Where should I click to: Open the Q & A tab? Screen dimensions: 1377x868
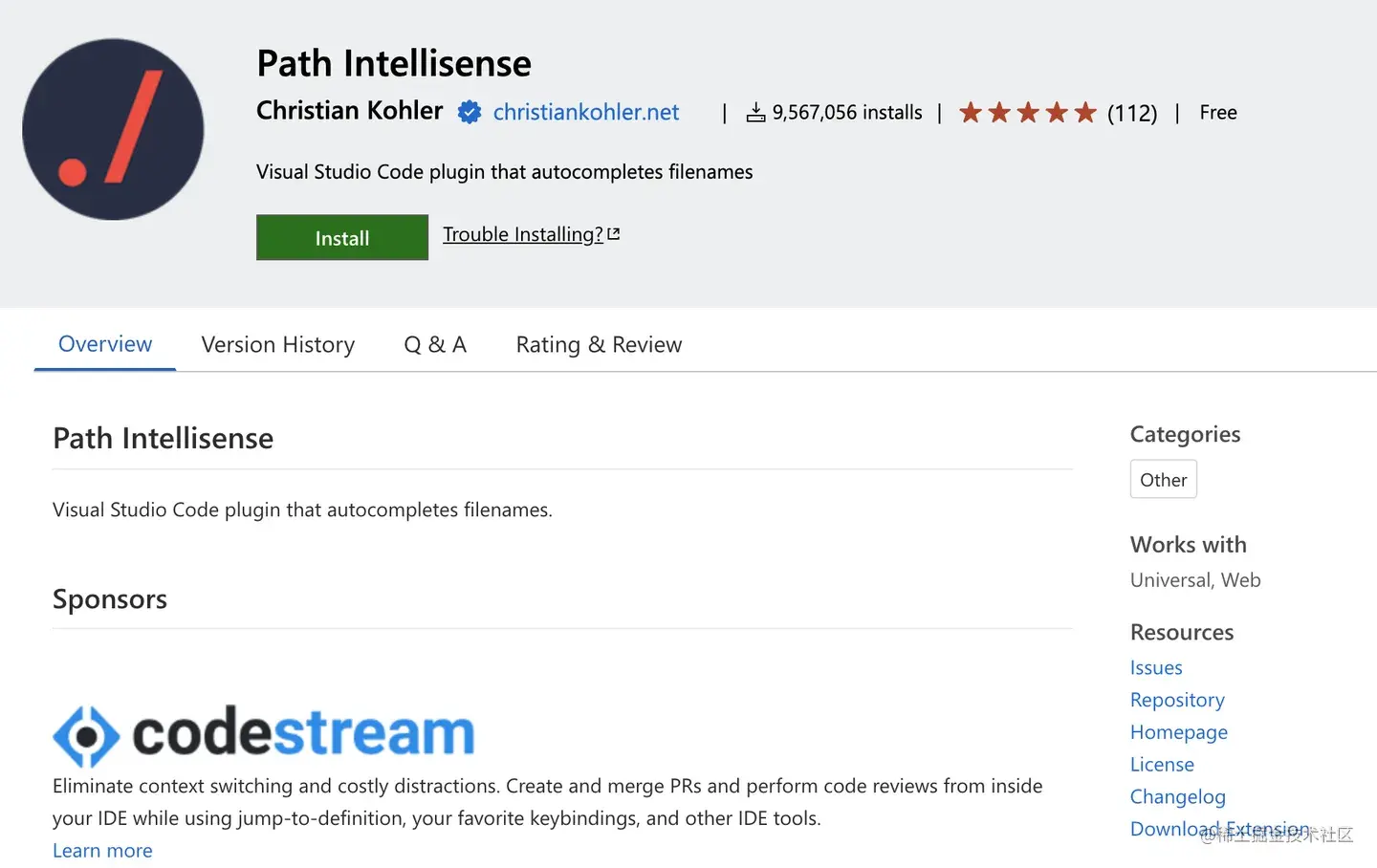pos(435,344)
